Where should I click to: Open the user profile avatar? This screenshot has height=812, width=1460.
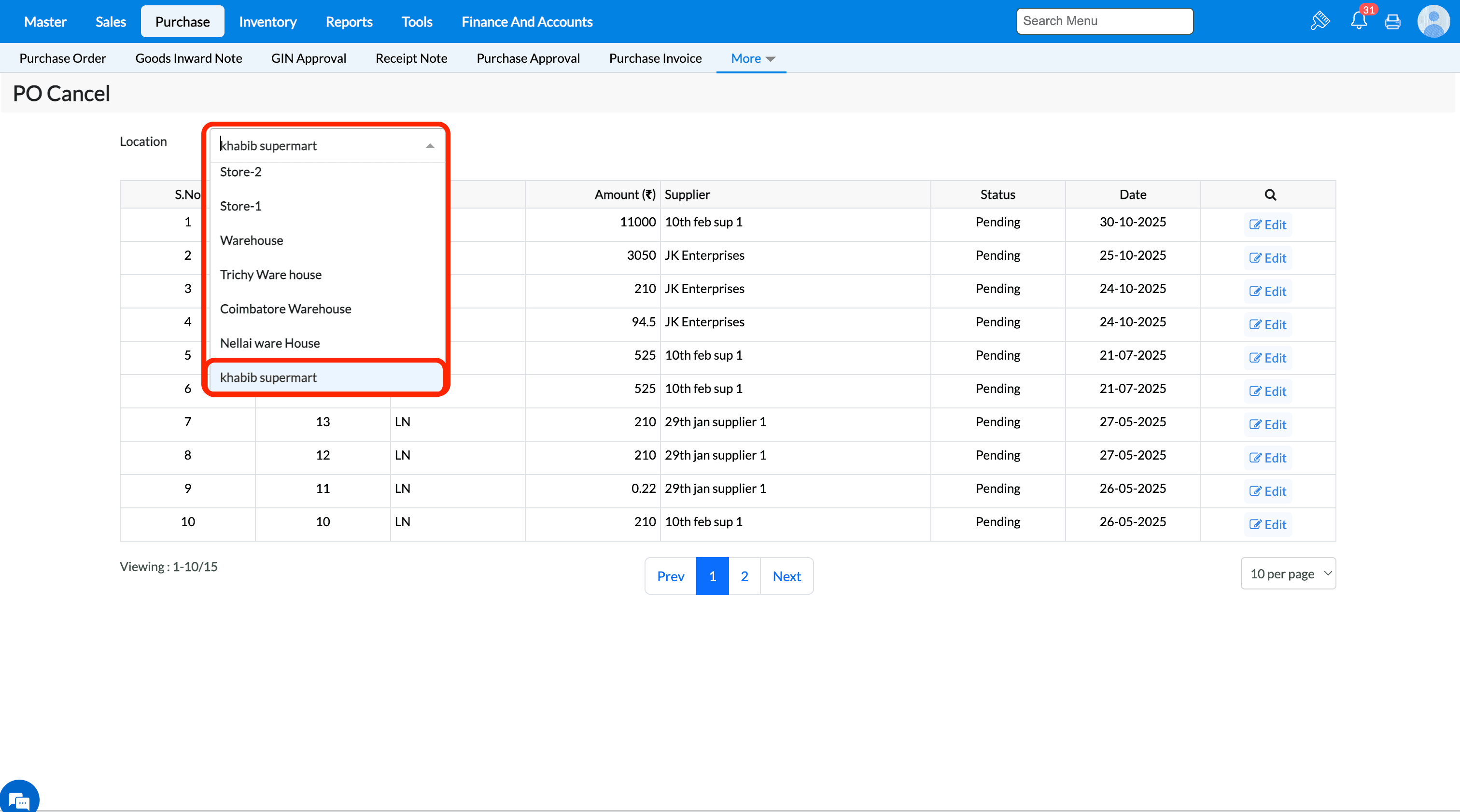[1433, 22]
